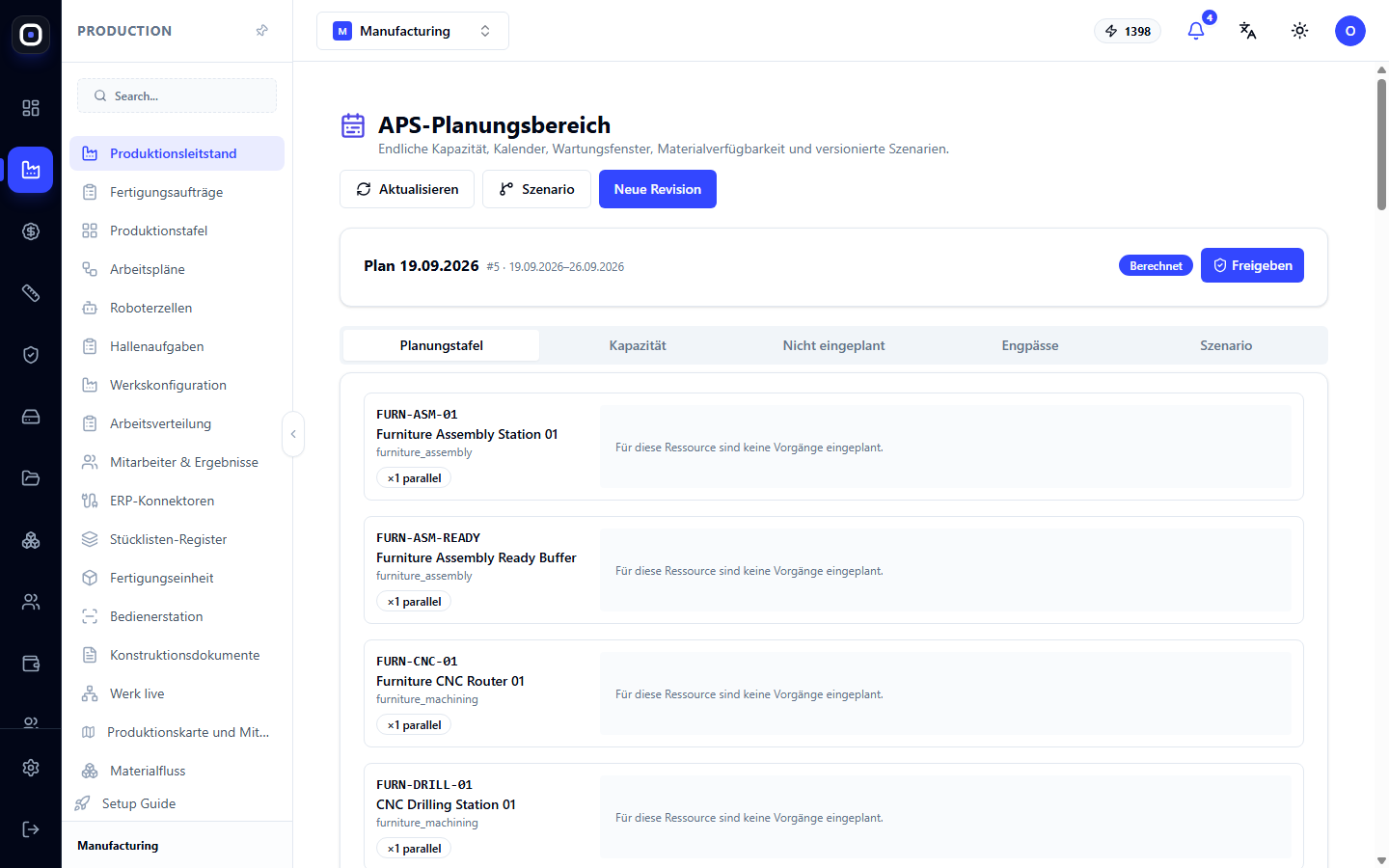Open settings gear in left rail
Viewport: 1389px width, 868px height.
coord(31,768)
